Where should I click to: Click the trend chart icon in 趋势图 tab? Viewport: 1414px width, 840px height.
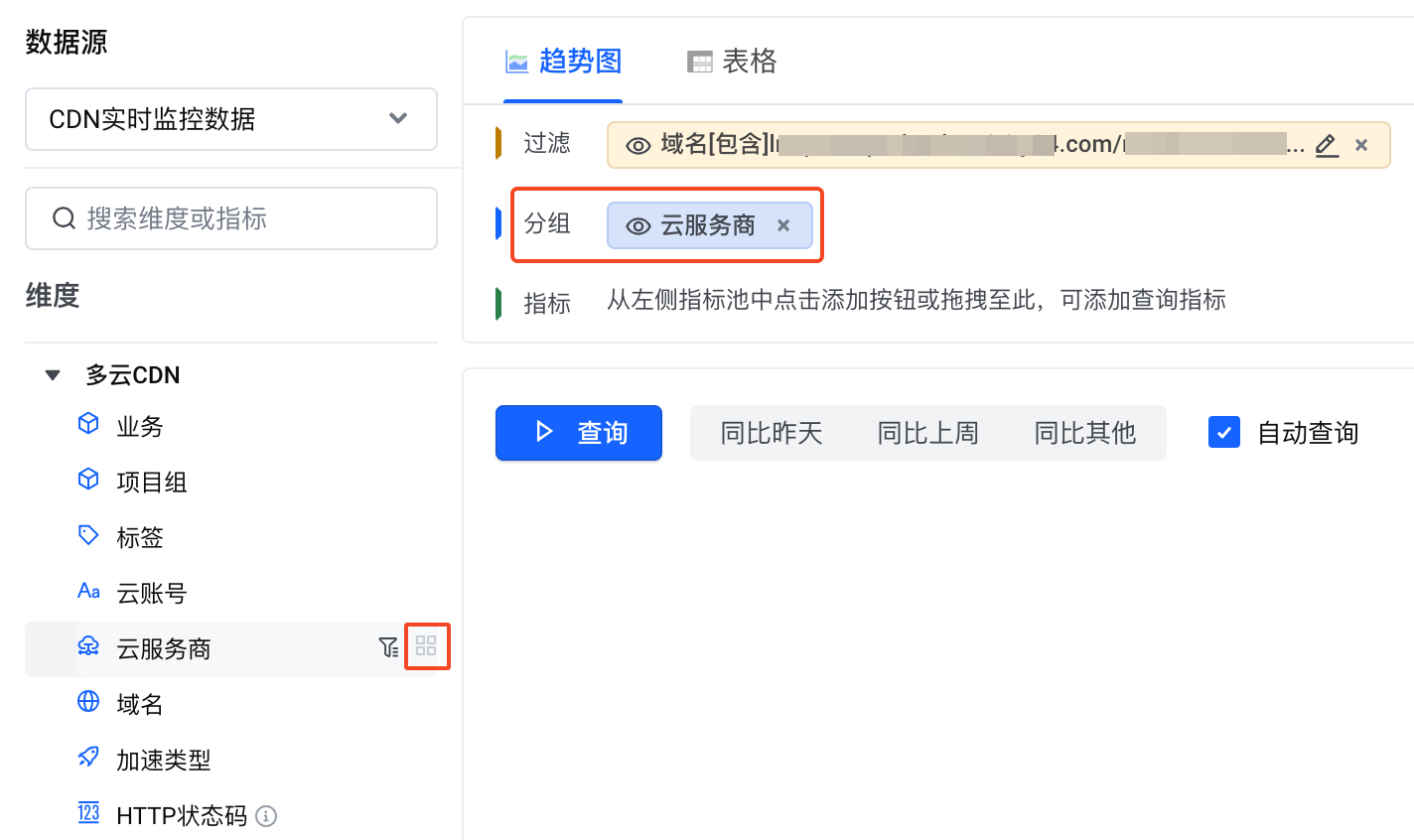click(517, 63)
